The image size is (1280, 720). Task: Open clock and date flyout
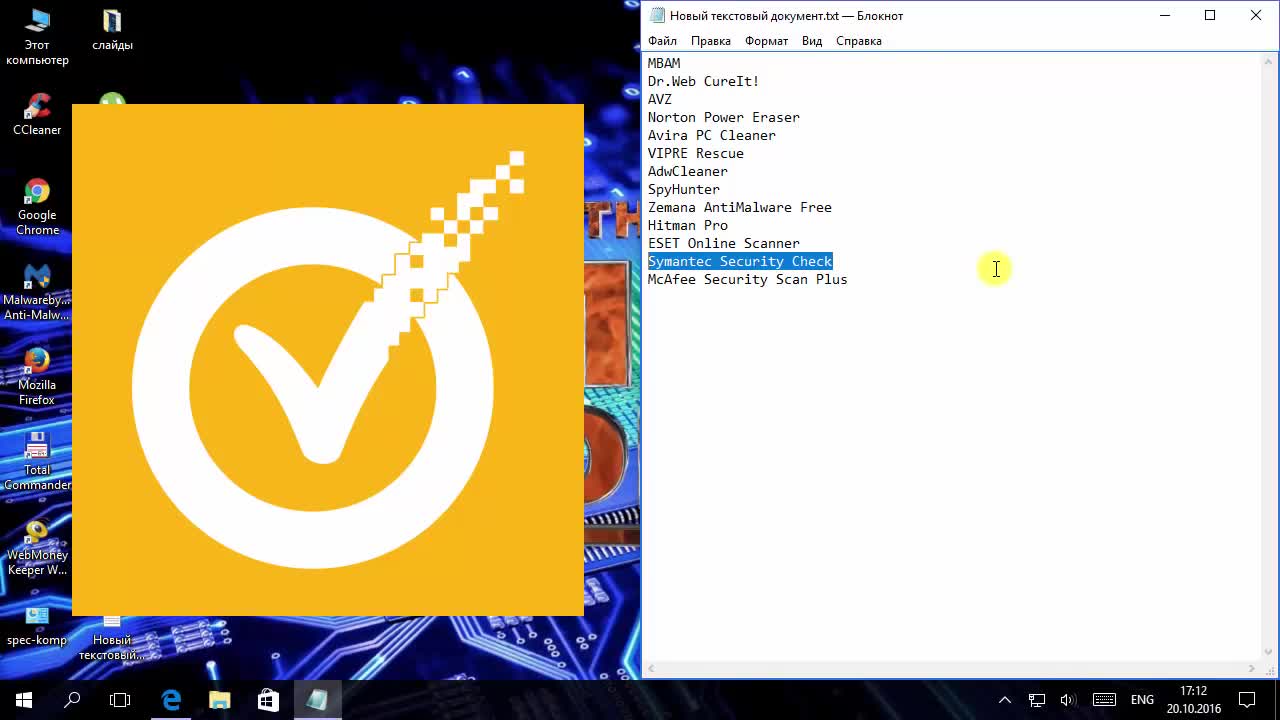[1194, 700]
